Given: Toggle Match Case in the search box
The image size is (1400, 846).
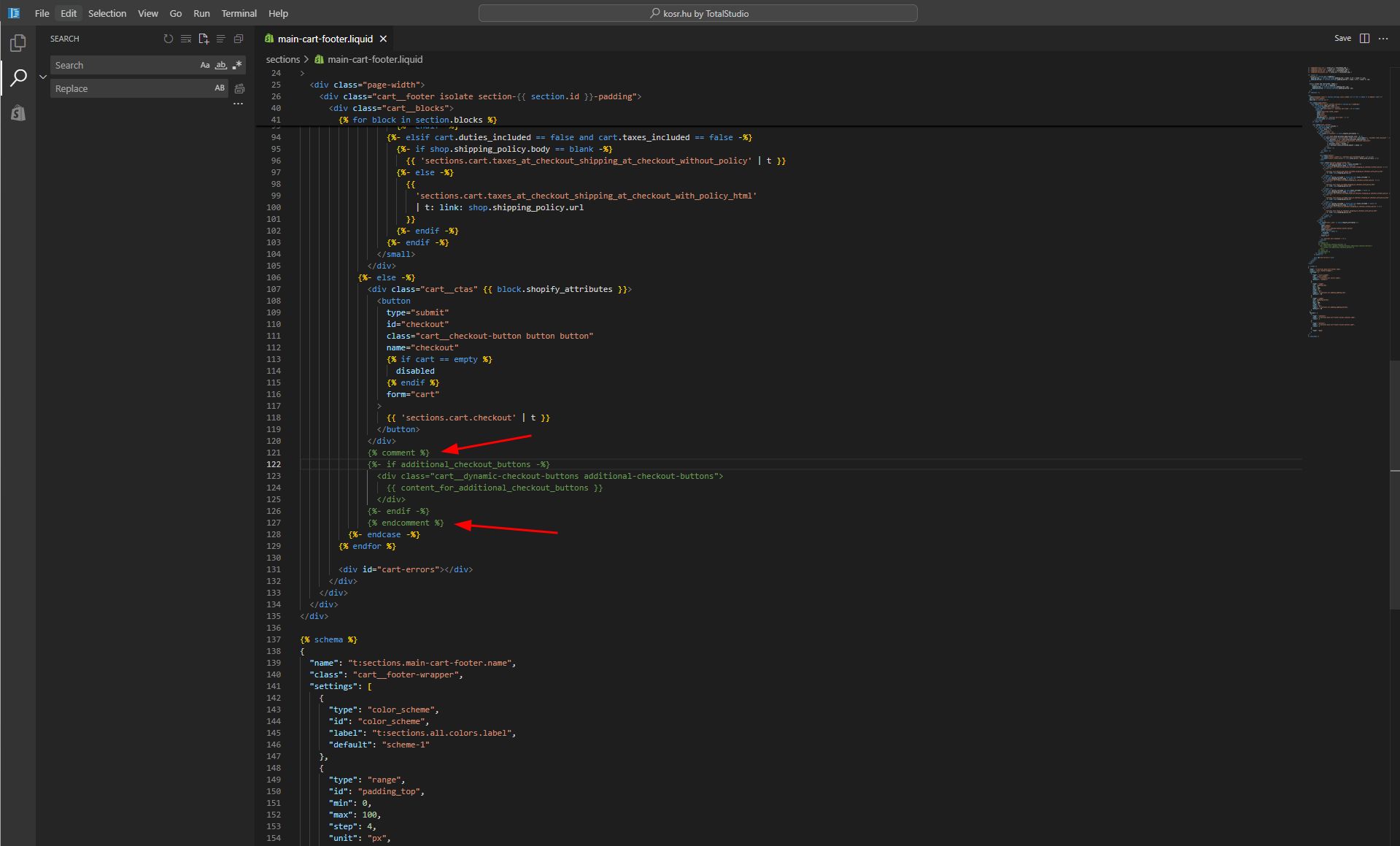Looking at the screenshot, I should pyautogui.click(x=205, y=65).
